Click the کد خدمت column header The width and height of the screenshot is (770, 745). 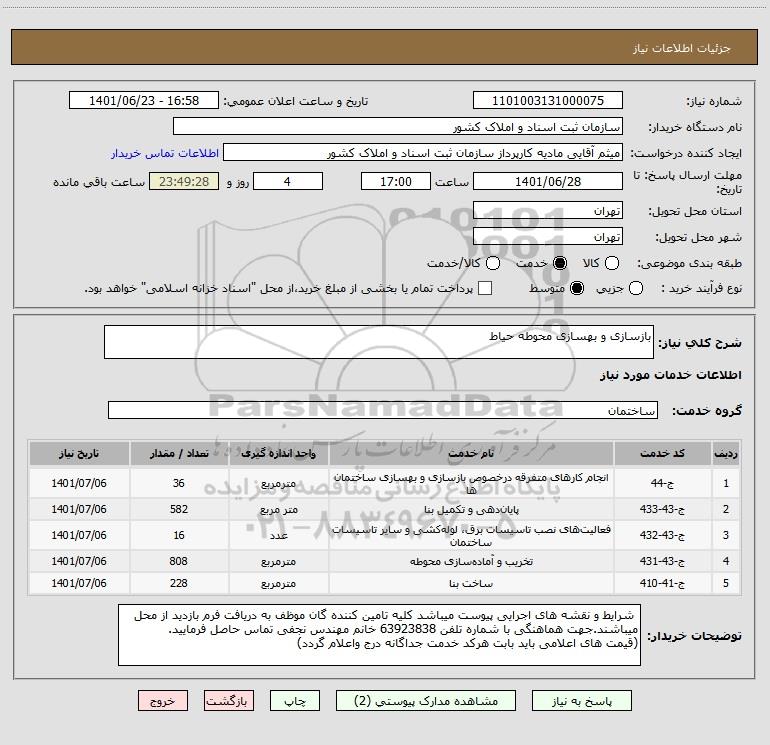click(662, 453)
